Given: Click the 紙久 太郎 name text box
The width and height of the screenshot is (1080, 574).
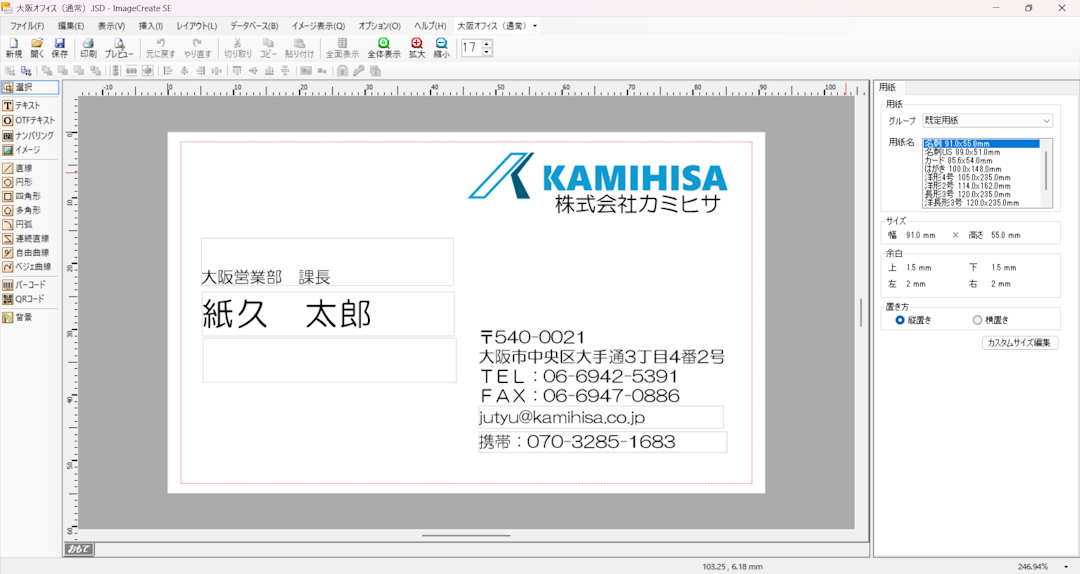Looking at the screenshot, I should click(328, 314).
